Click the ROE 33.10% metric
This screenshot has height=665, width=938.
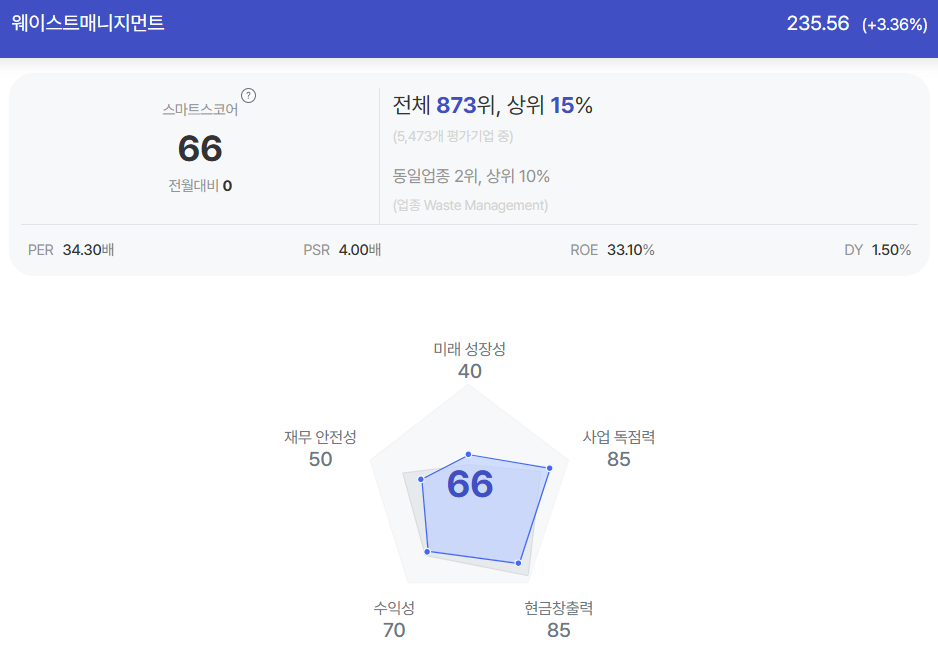point(613,250)
